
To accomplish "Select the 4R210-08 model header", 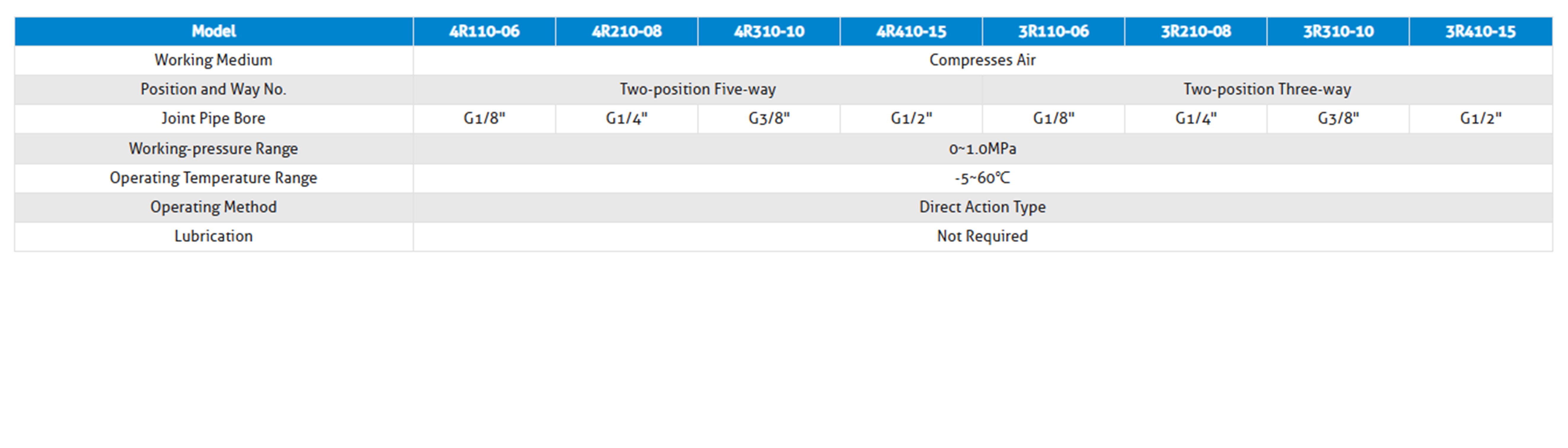I will [x=627, y=31].
